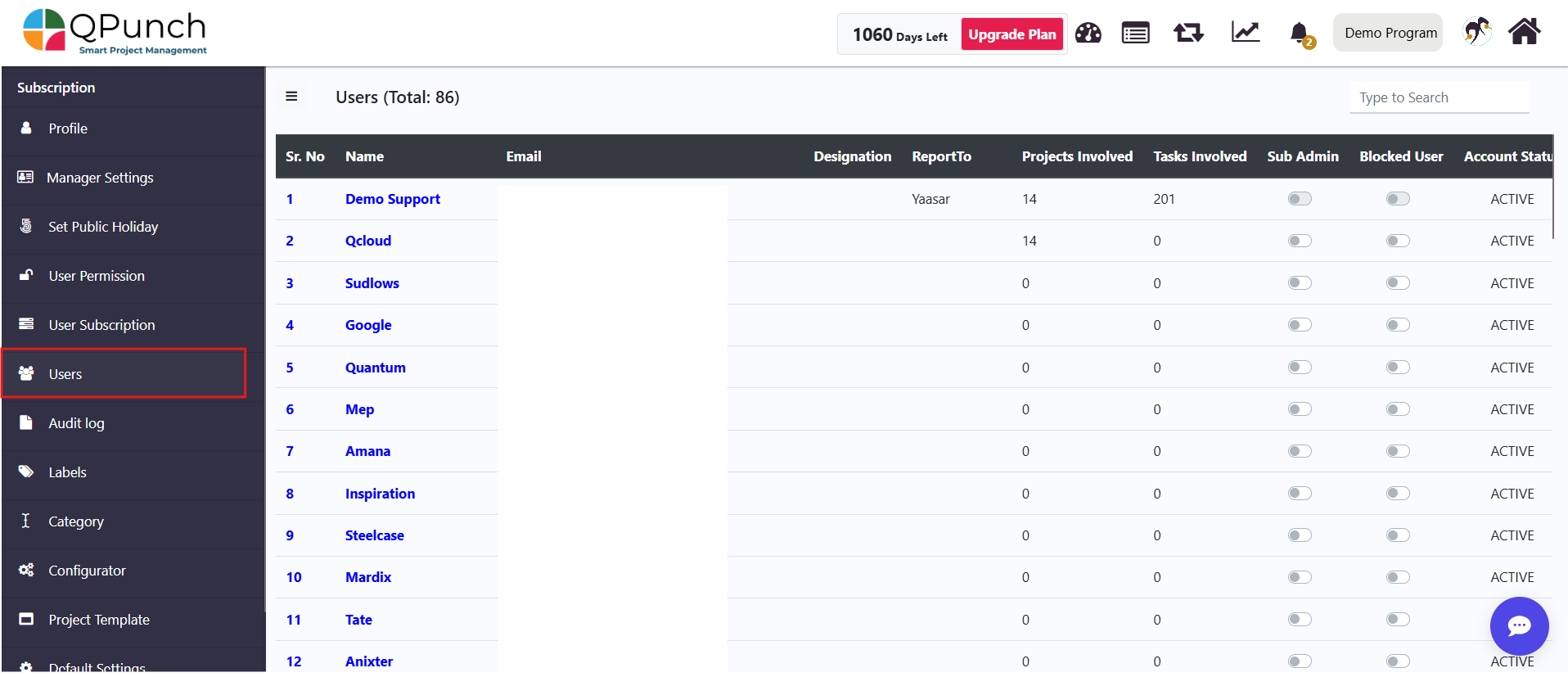This screenshot has height=677, width=1568.
Task: Click the retweet arrows icon in header
Action: [1188, 34]
